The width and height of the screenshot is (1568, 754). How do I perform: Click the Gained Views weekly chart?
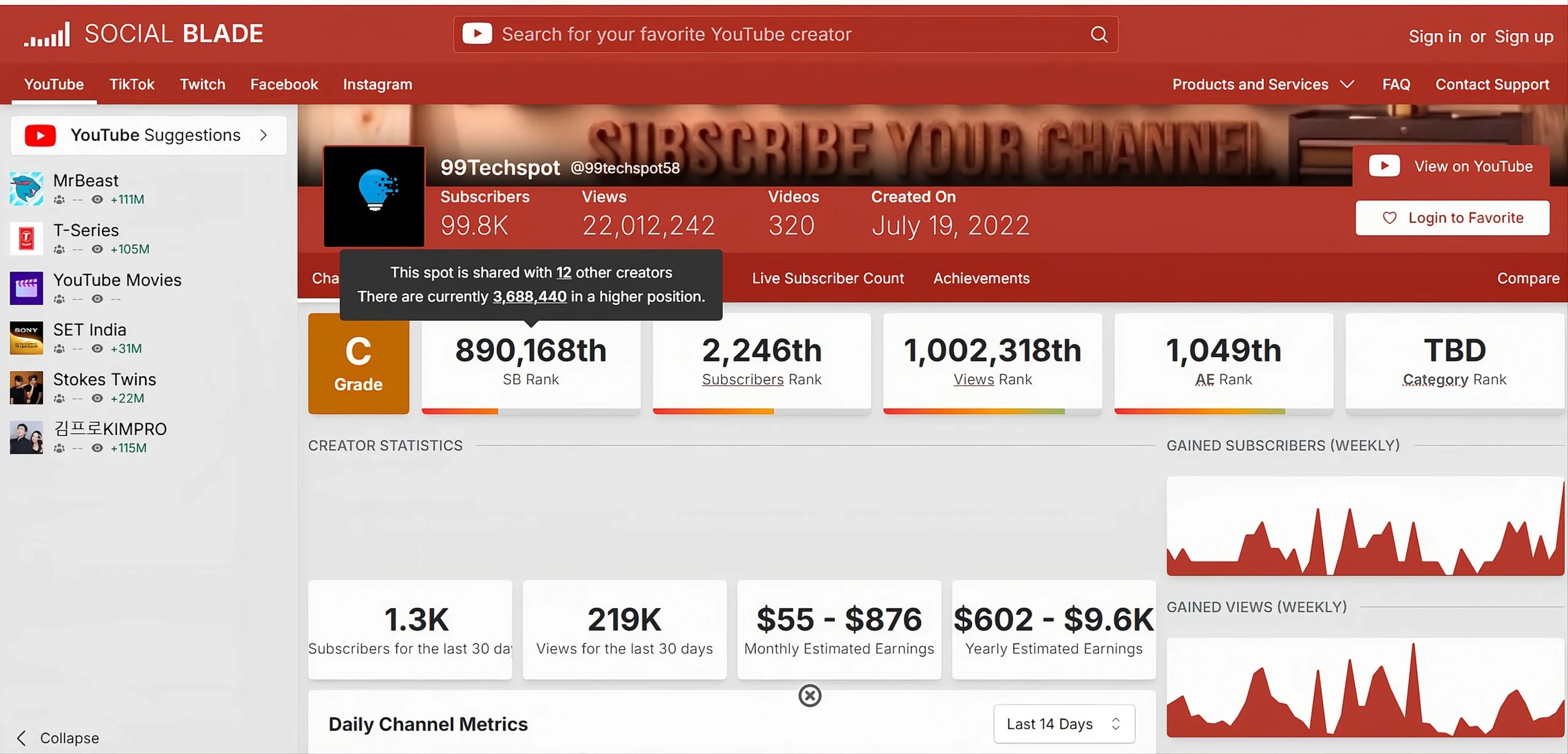tap(1365, 687)
